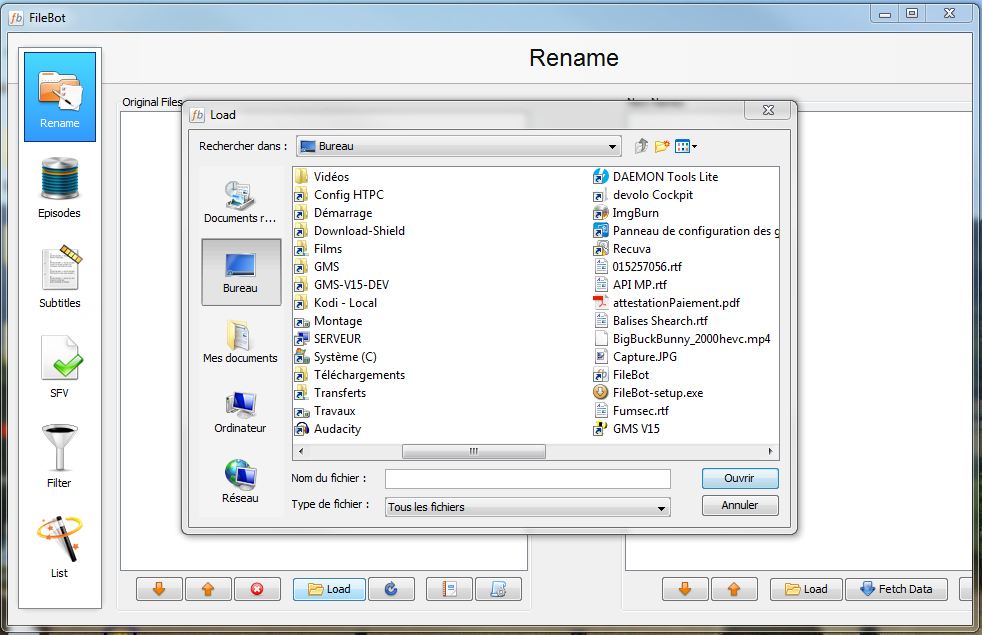982x635 pixels.
Task: Select the Montage shortcut
Action: (x=328, y=321)
